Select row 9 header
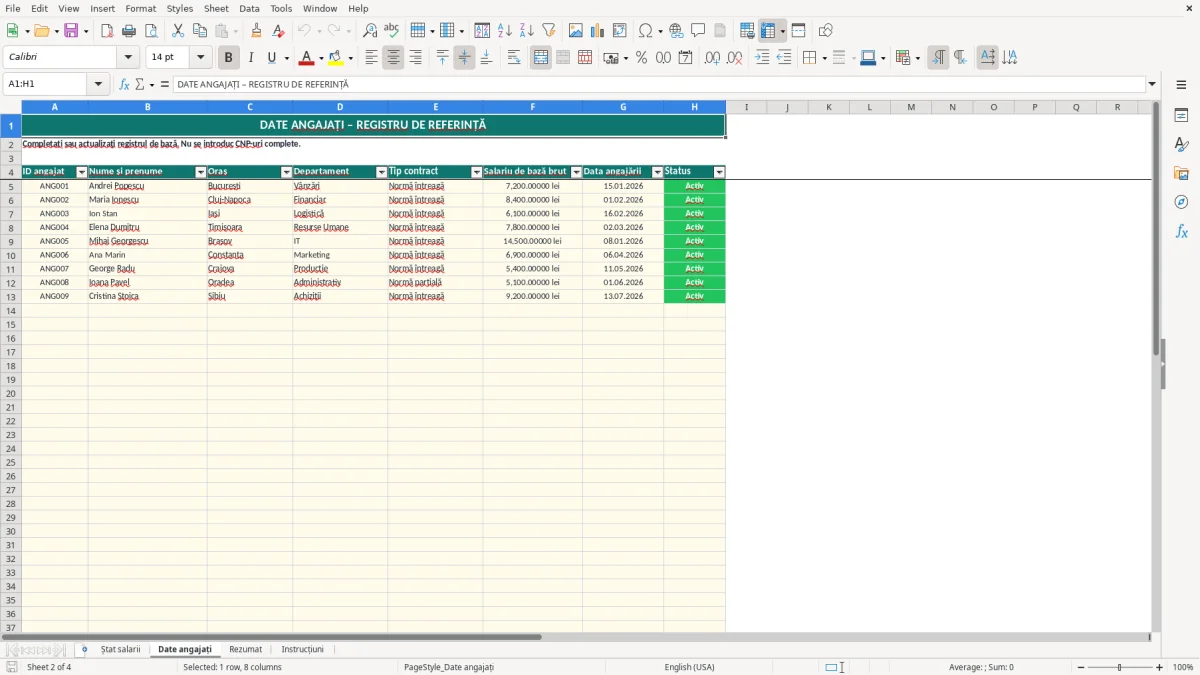 click(x=11, y=241)
